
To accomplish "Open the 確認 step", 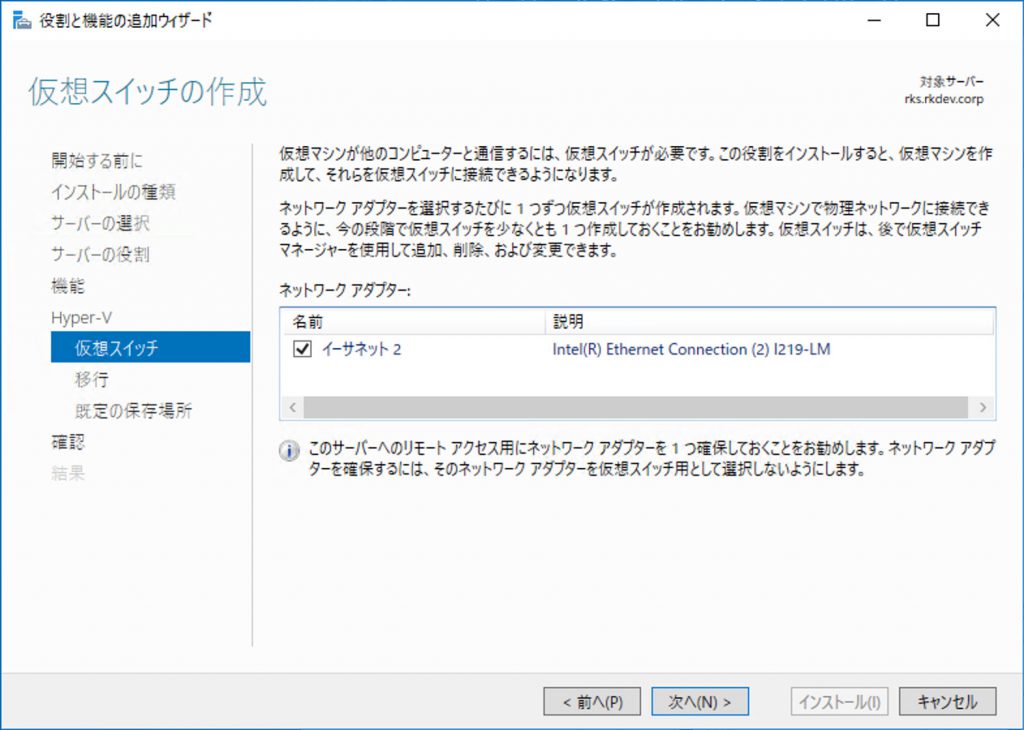I will coord(68,442).
